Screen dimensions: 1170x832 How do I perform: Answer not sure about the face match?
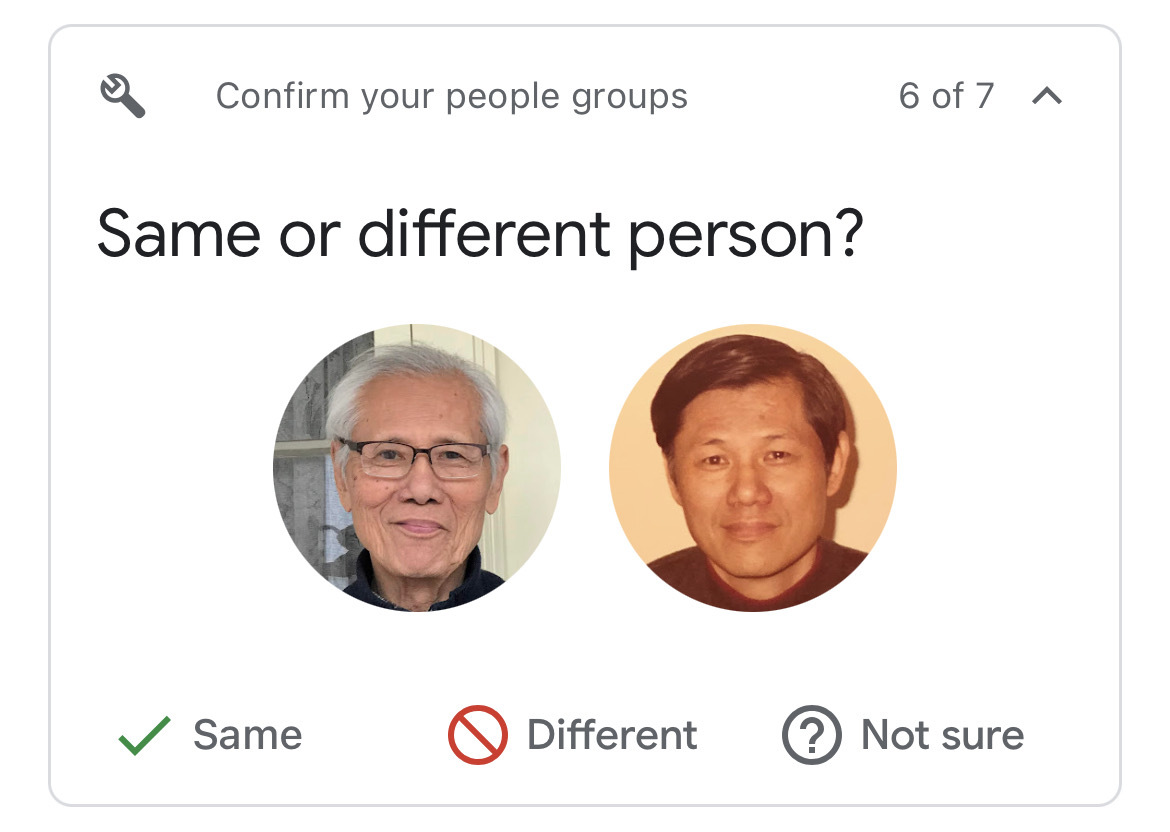click(903, 735)
